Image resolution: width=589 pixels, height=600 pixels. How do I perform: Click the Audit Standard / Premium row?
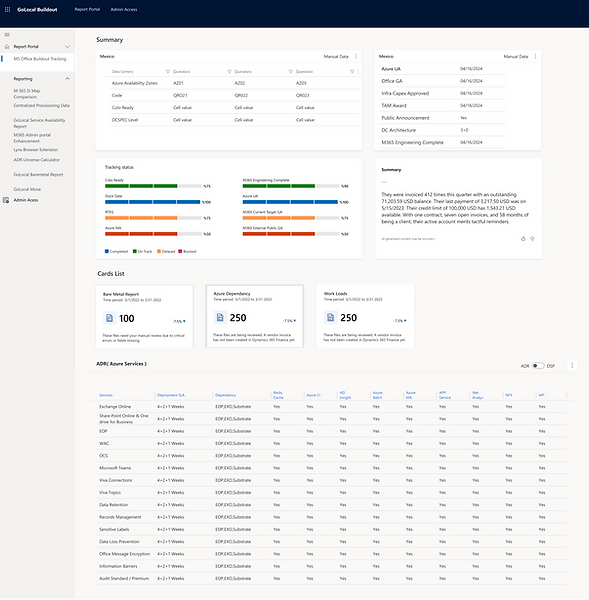point(331,578)
